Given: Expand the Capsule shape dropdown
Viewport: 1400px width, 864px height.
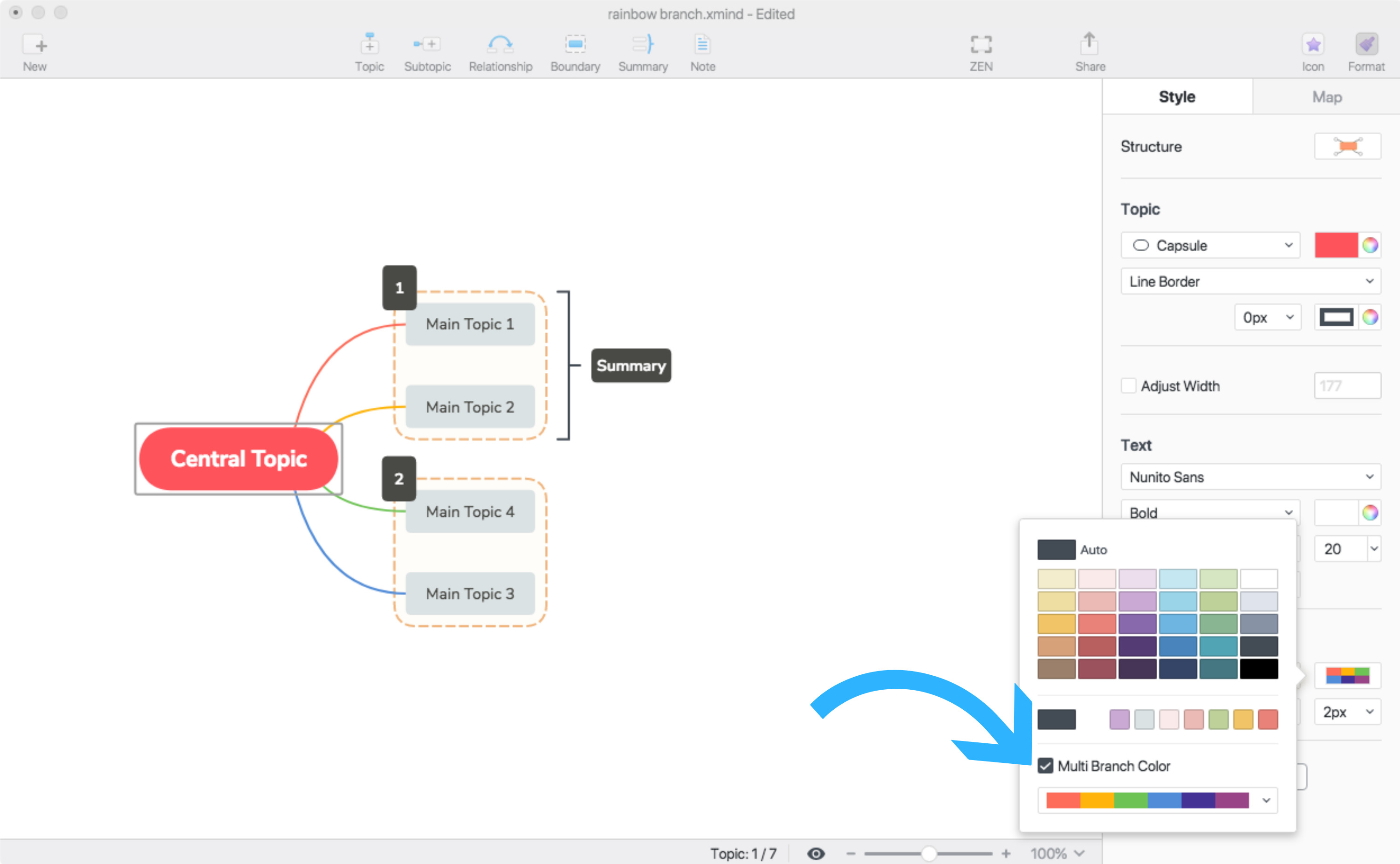Looking at the screenshot, I should [1210, 245].
